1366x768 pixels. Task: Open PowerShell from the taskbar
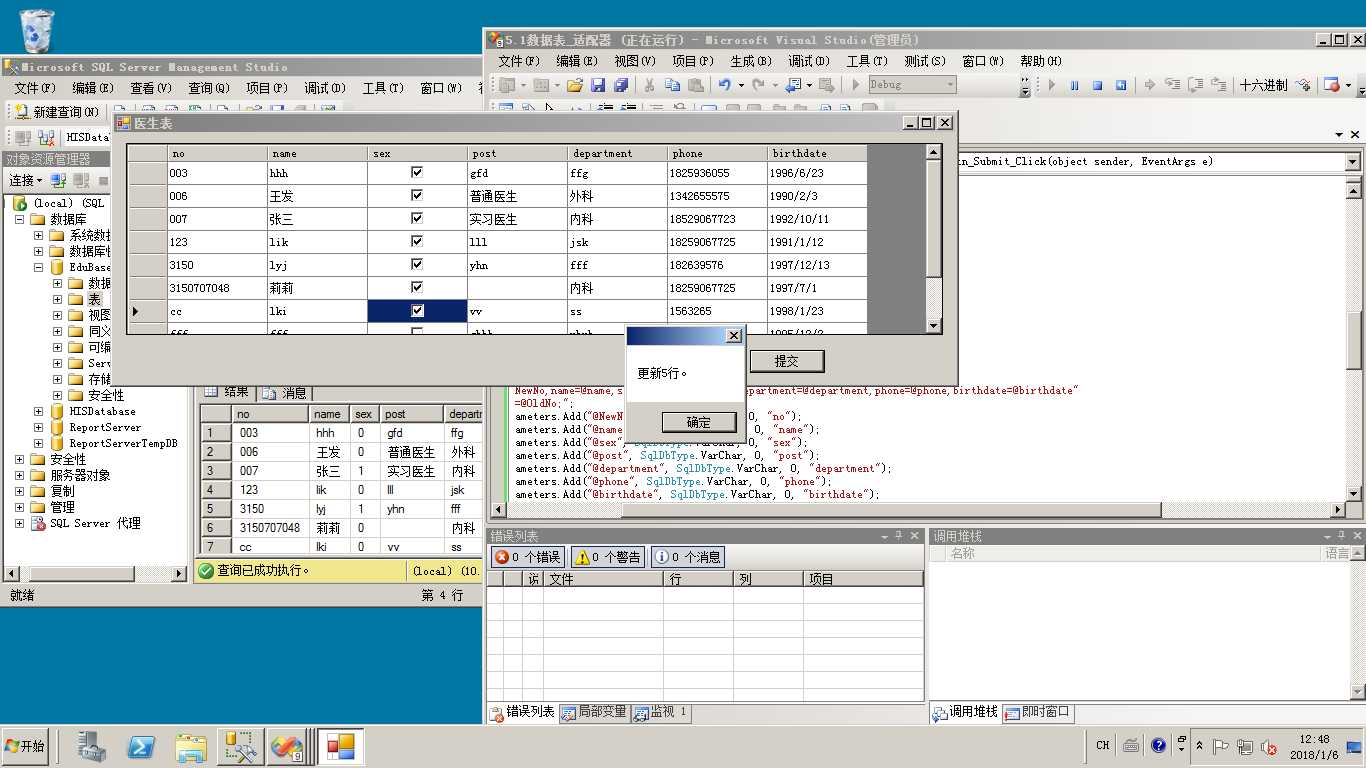pyautogui.click(x=141, y=746)
